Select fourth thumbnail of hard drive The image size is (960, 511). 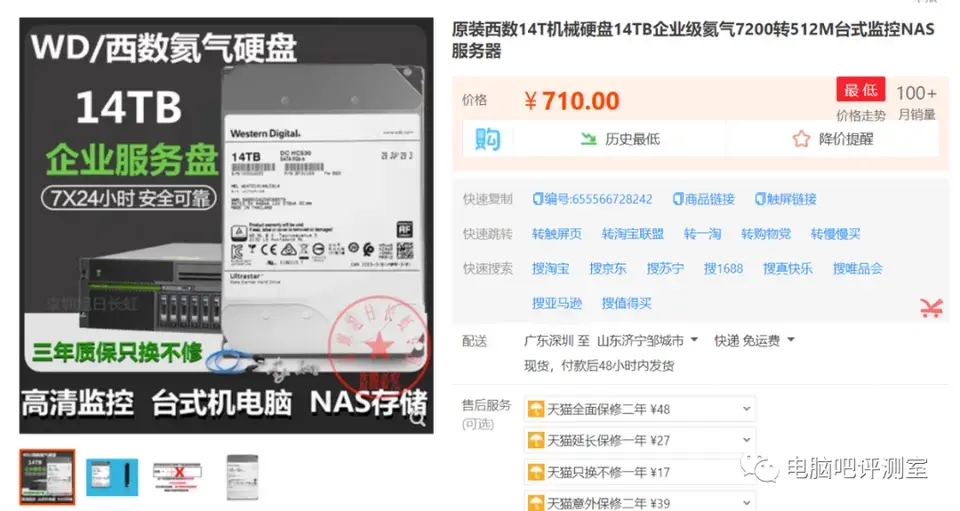click(x=242, y=477)
